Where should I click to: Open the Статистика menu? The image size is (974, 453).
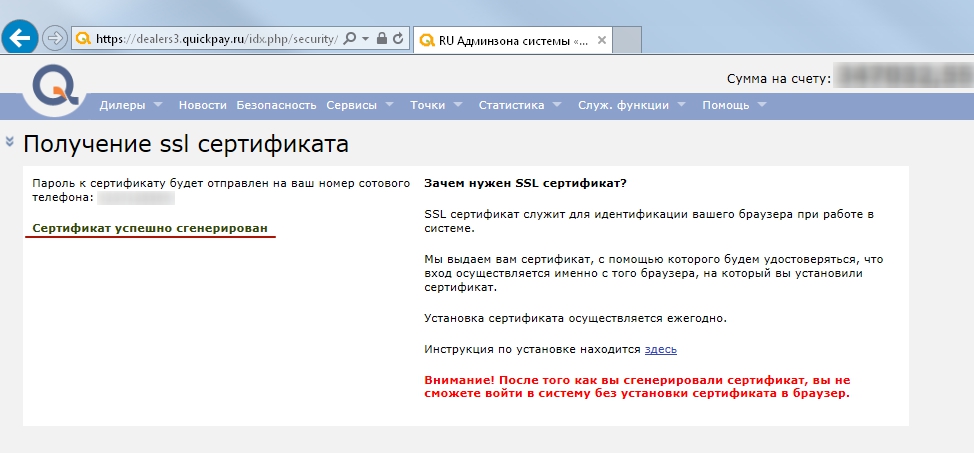(519, 105)
